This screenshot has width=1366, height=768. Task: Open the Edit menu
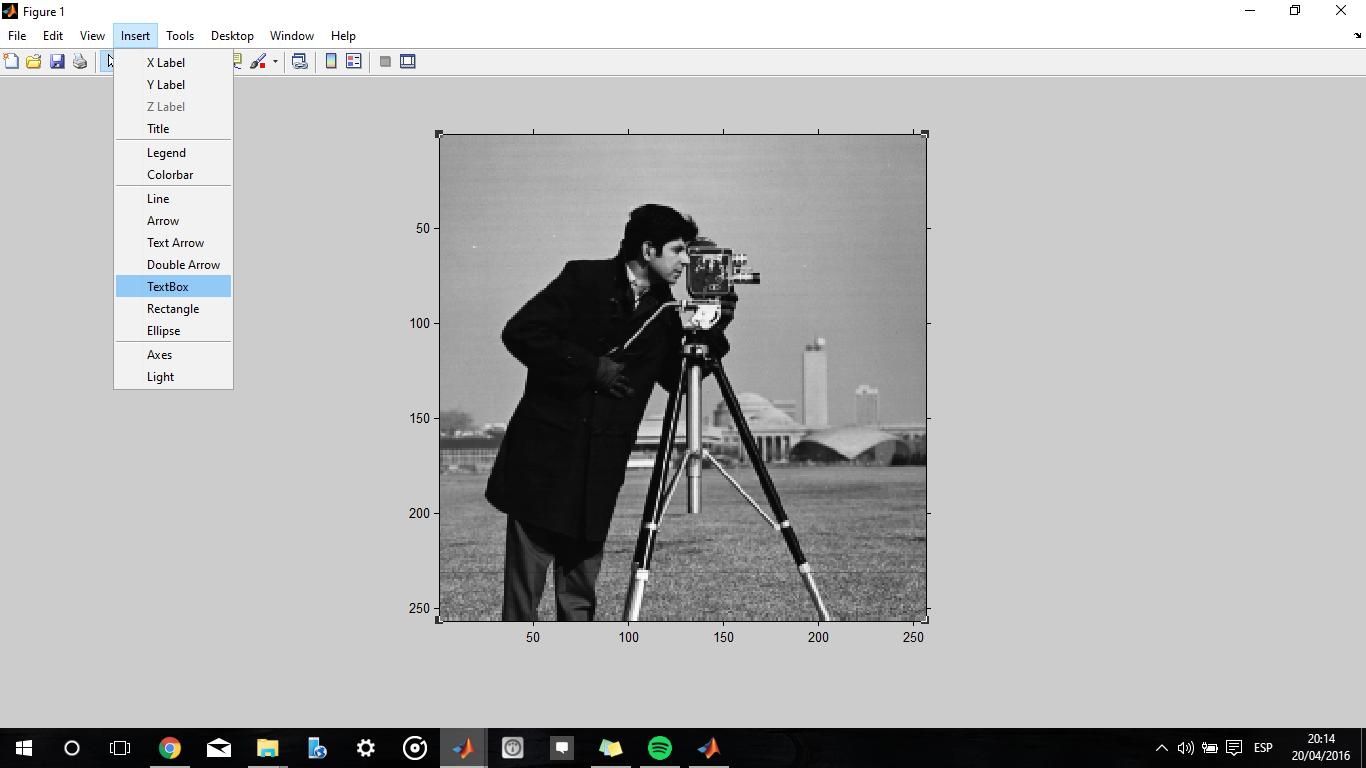53,36
